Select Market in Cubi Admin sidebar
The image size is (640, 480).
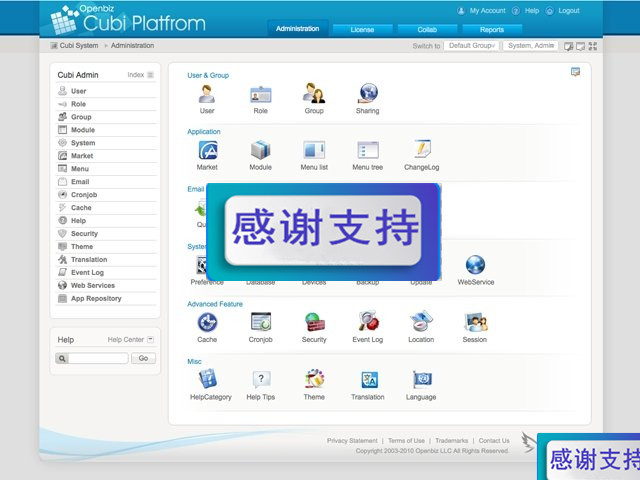point(106,156)
